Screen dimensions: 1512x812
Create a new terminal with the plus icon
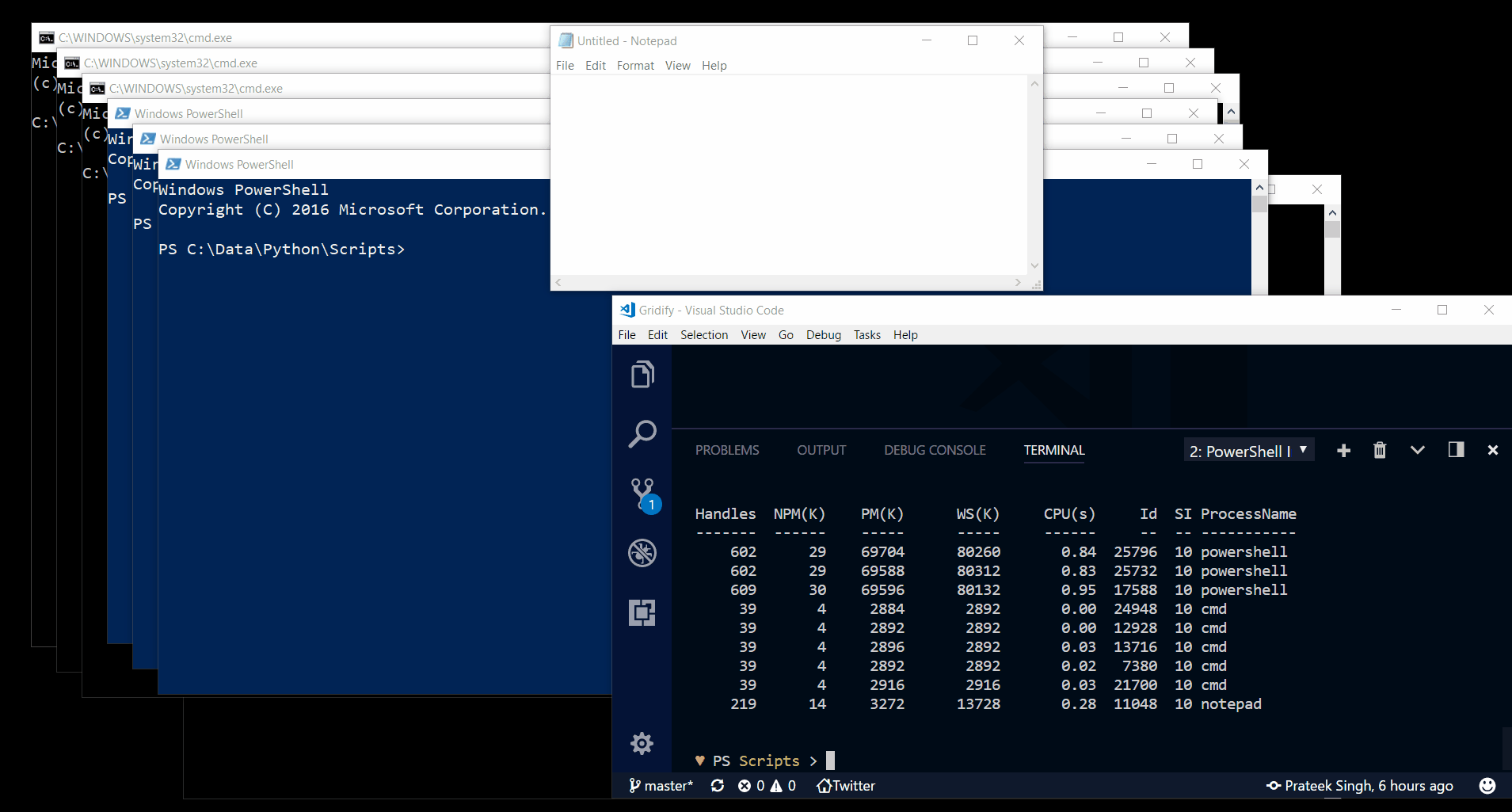[1343, 451]
